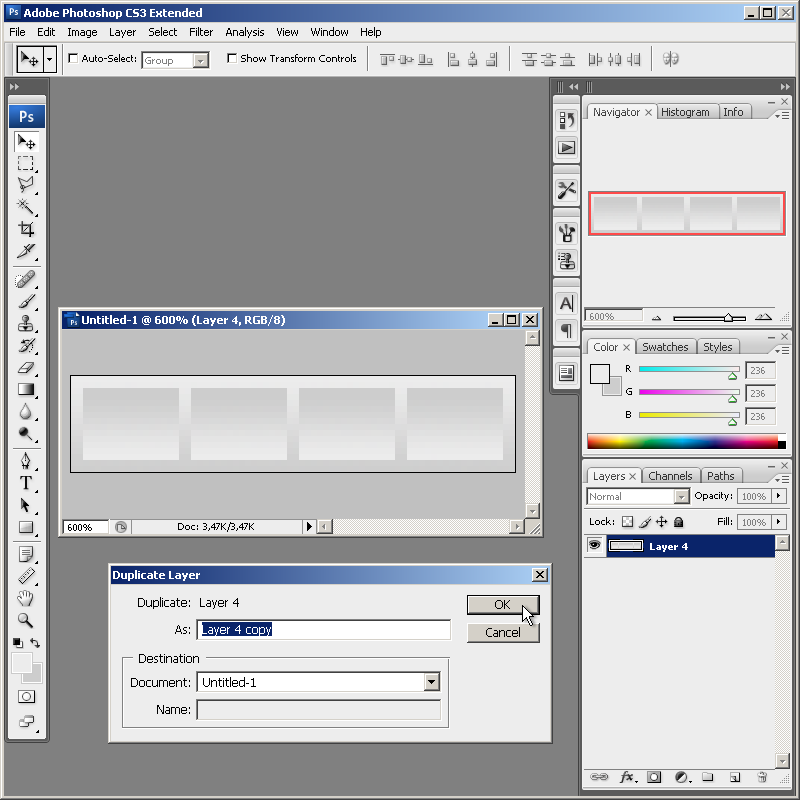Open the Opacity slider arrow
The image size is (800, 800).
click(x=779, y=495)
